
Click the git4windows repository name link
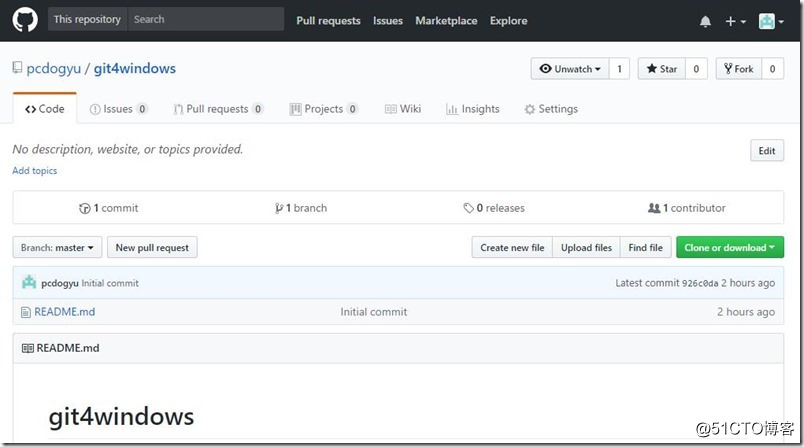pos(134,68)
